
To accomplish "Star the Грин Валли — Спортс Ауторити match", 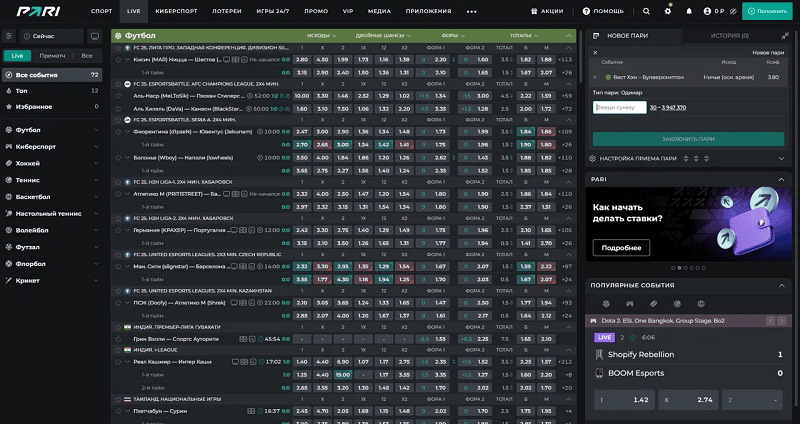I will 118,339.
